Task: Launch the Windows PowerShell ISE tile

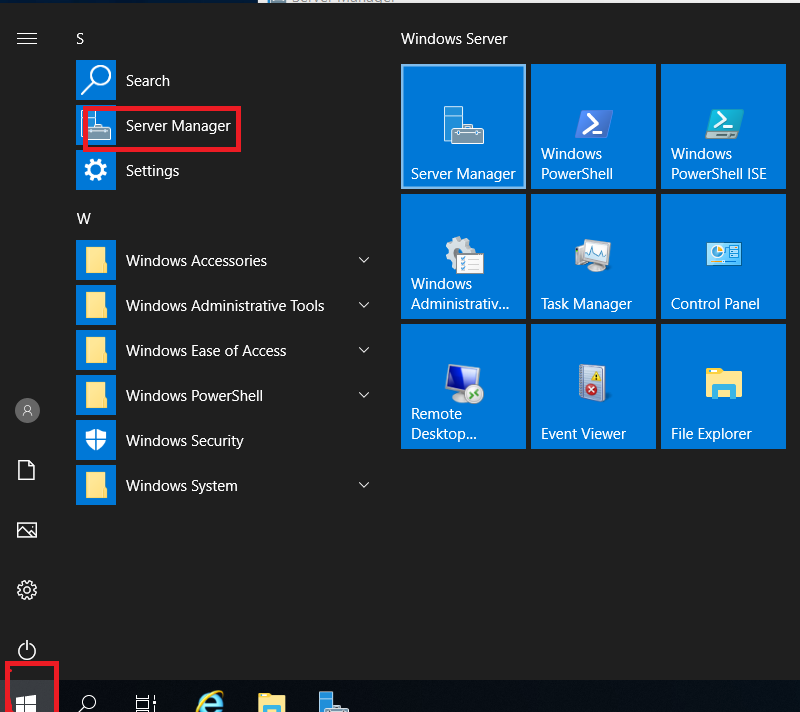Action: click(x=723, y=126)
